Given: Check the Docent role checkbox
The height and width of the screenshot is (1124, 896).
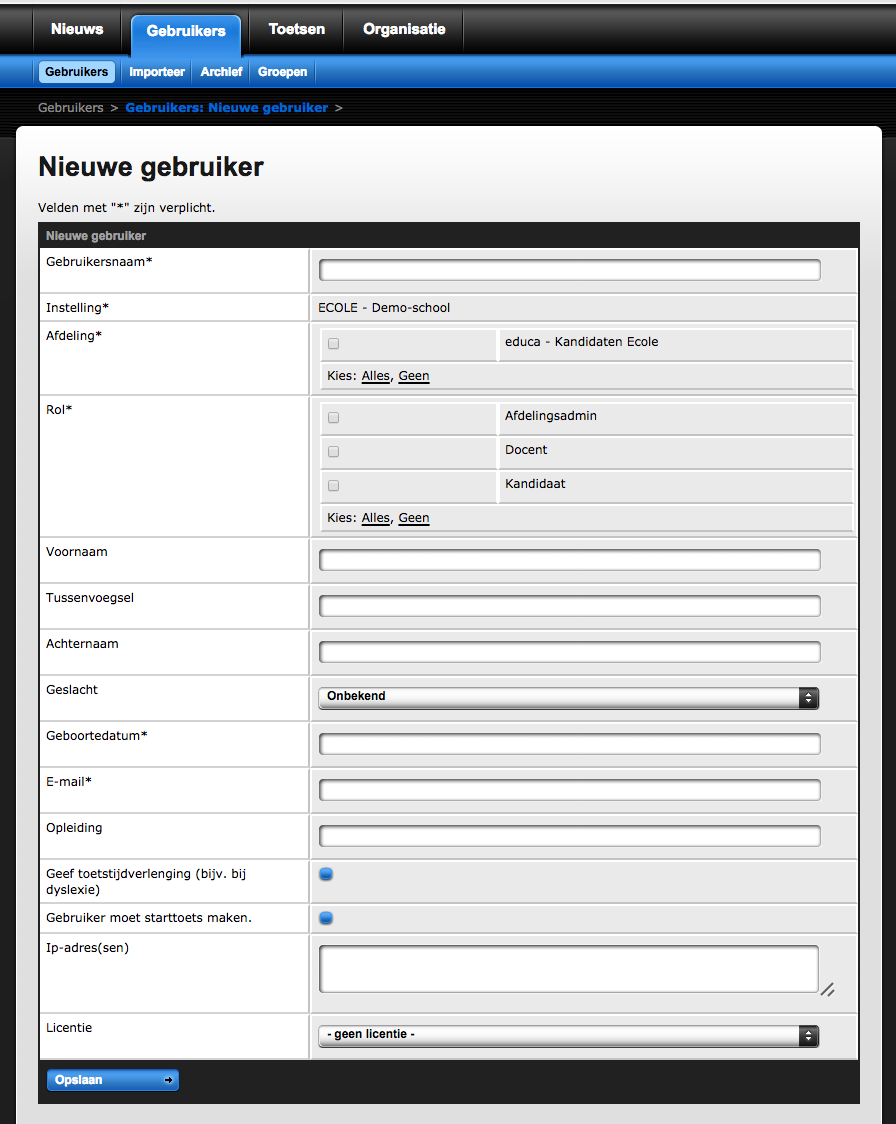Looking at the screenshot, I should [x=334, y=451].
